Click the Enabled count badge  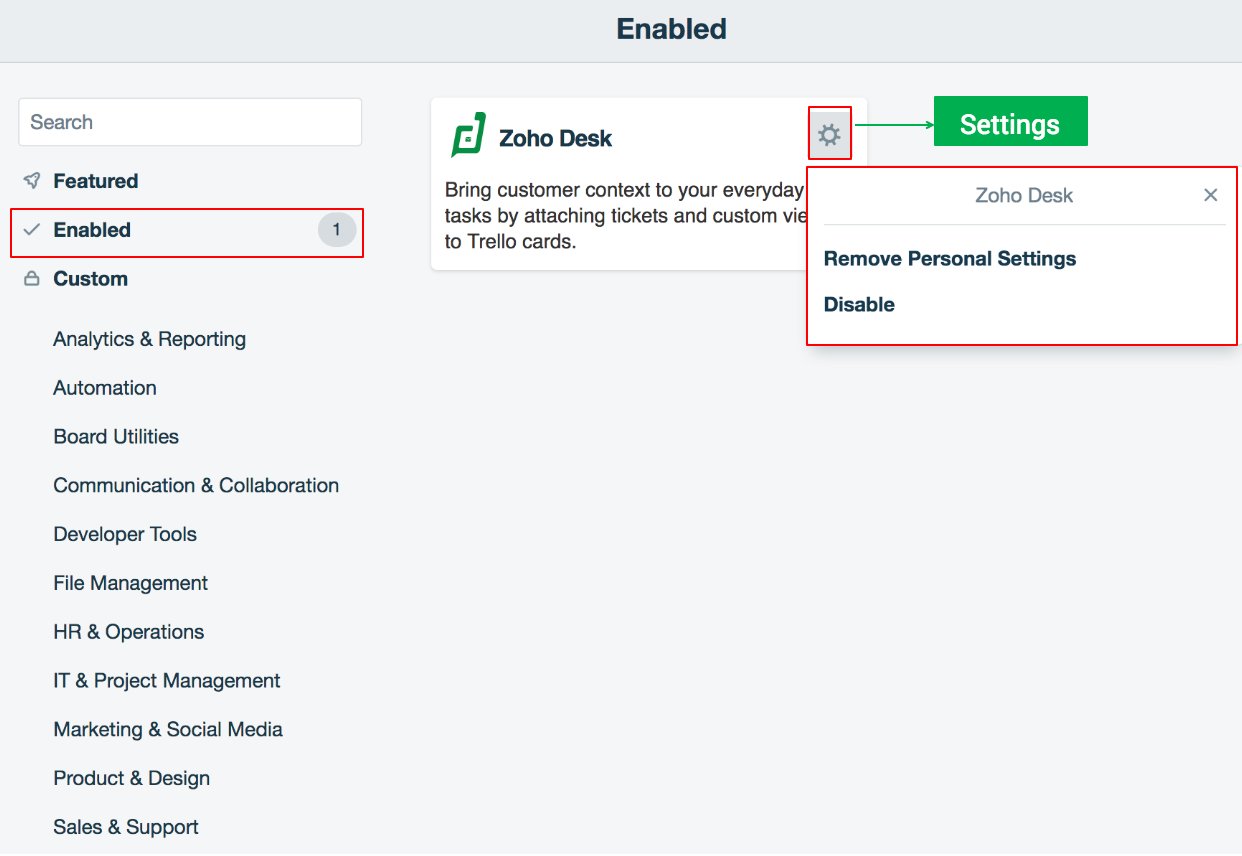pos(336,230)
